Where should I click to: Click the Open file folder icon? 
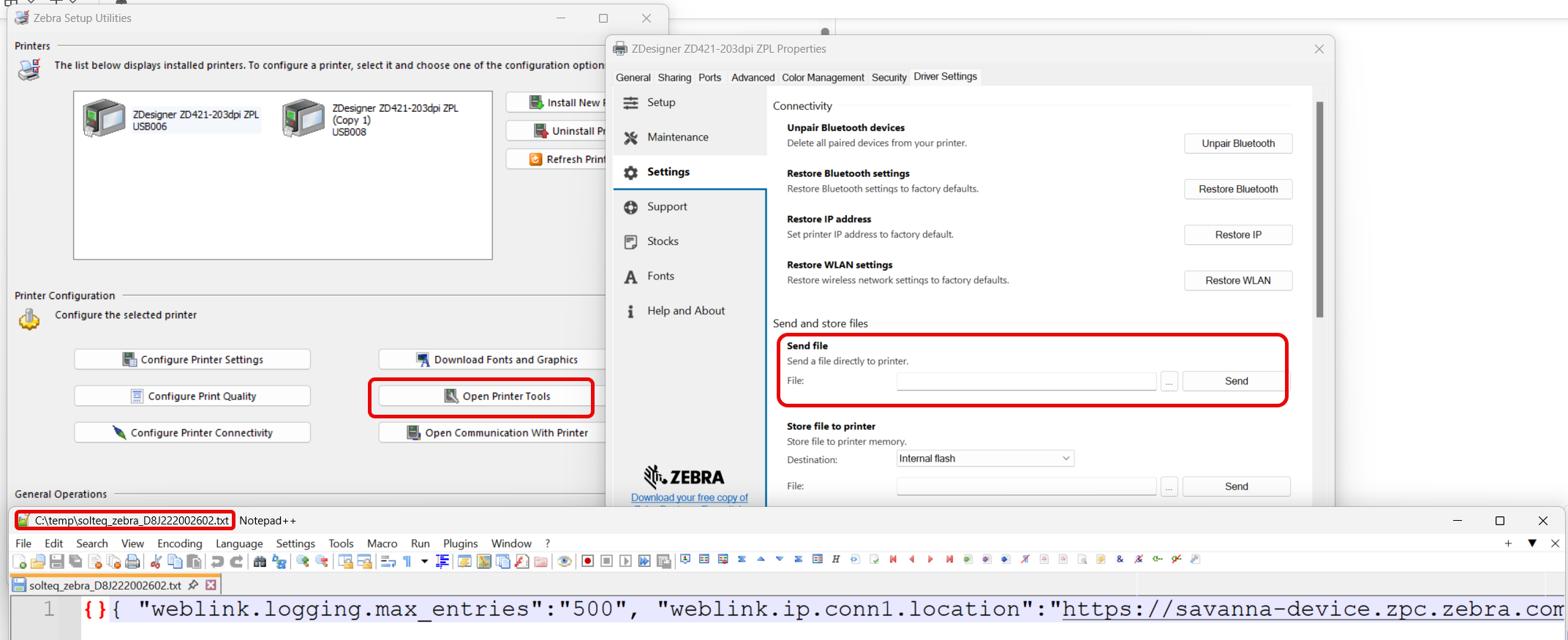point(38,562)
